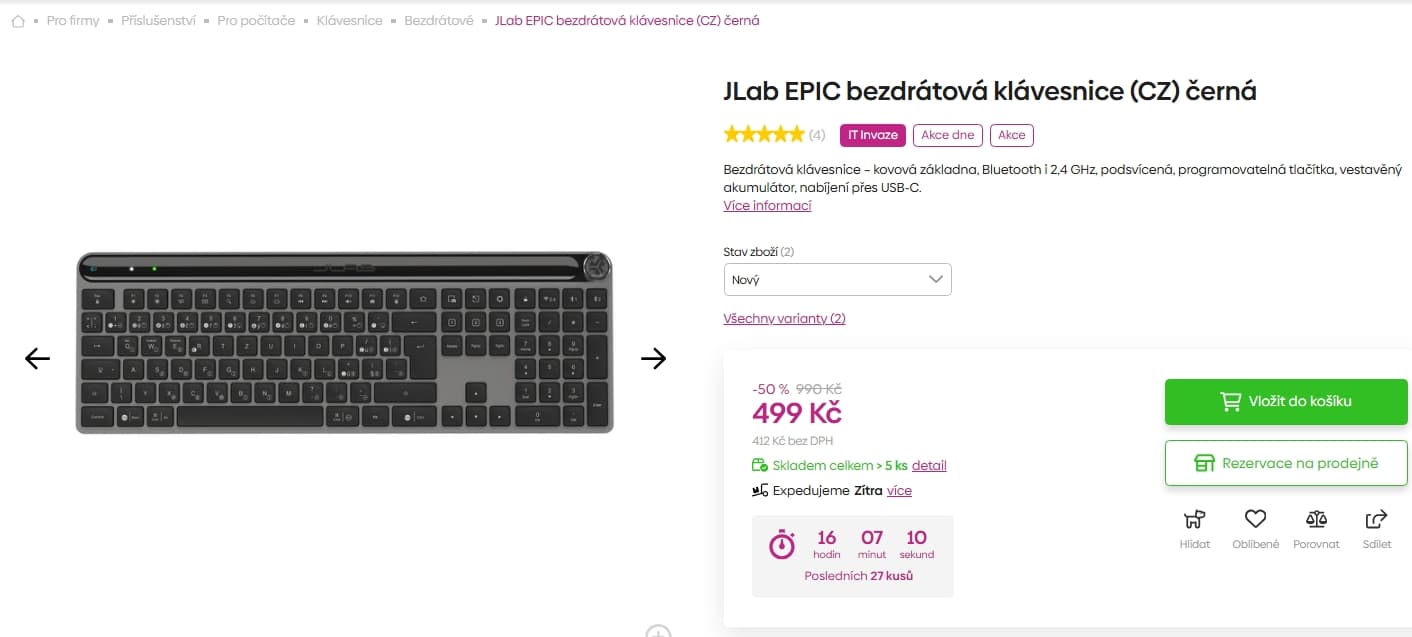Navigate to Pro počítače in breadcrumb
Image resolution: width=1412 pixels, height=637 pixels.
pyautogui.click(x=256, y=20)
